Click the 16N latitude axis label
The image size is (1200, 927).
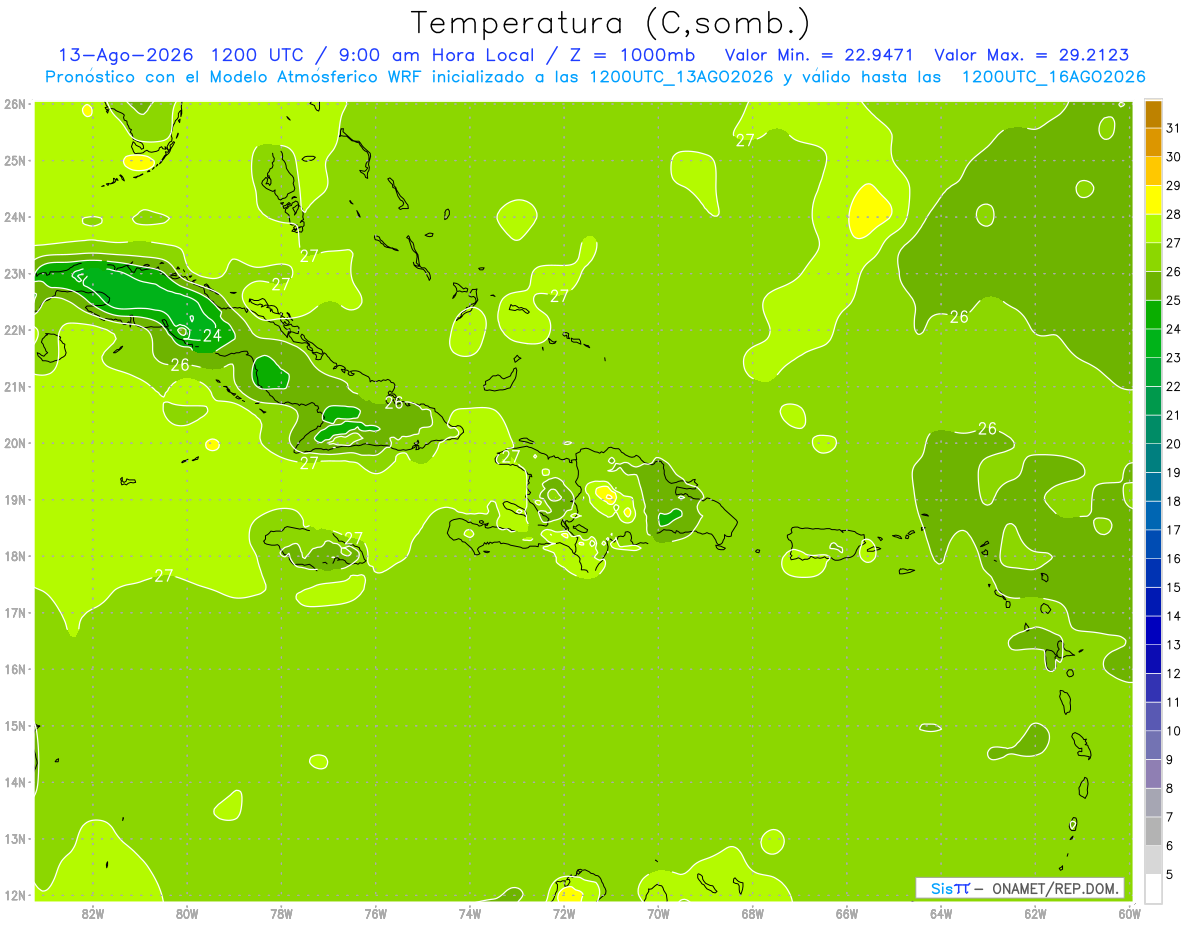tap(14, 669)
